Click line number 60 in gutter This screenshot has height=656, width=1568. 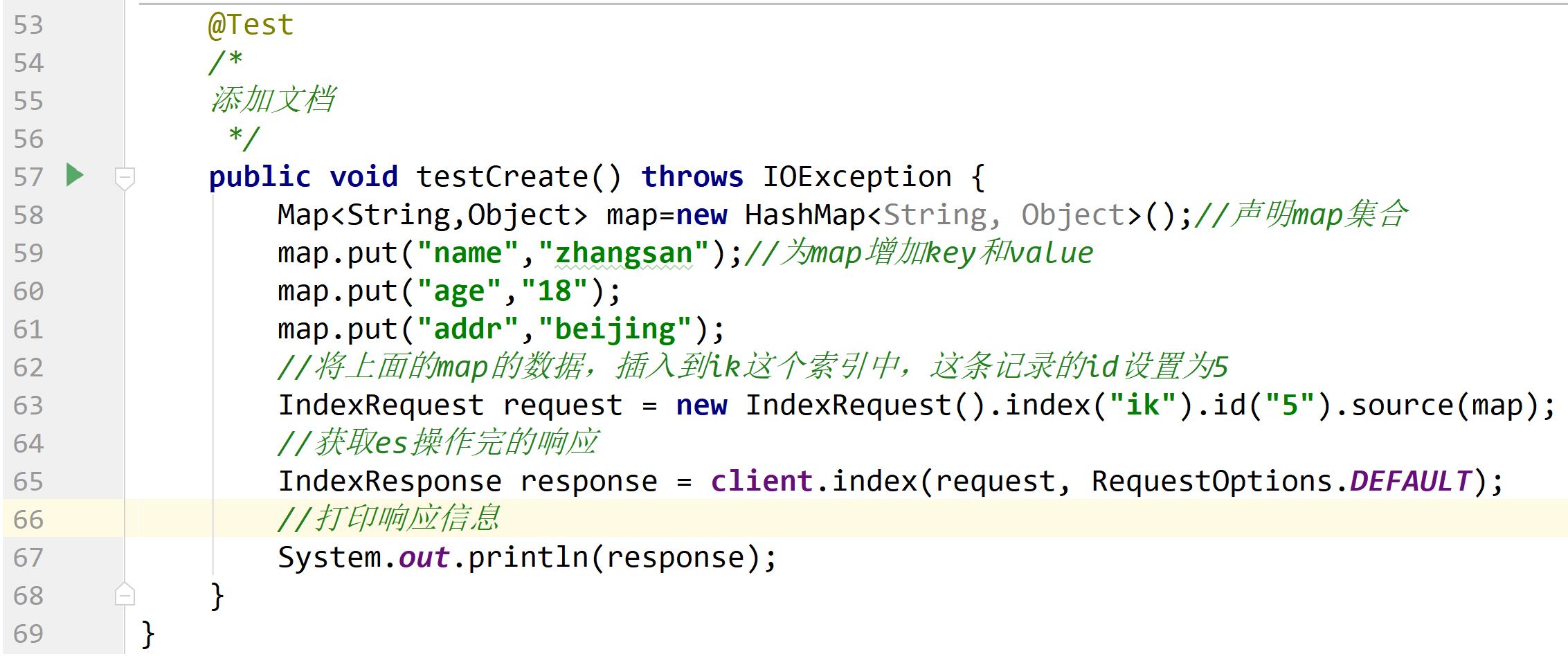click(28, 292)
